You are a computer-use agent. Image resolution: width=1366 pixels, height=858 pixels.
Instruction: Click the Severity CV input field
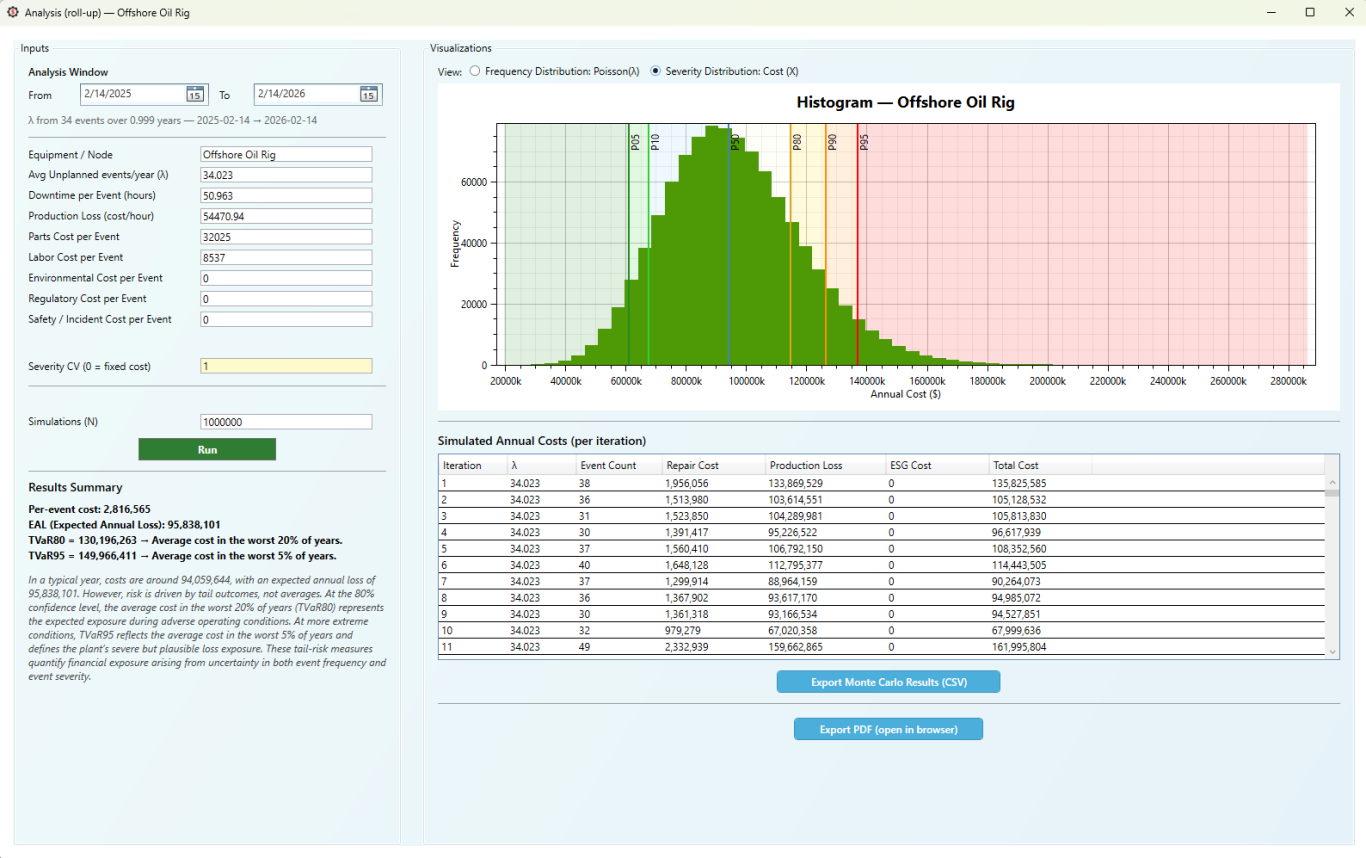click(286, 366)
